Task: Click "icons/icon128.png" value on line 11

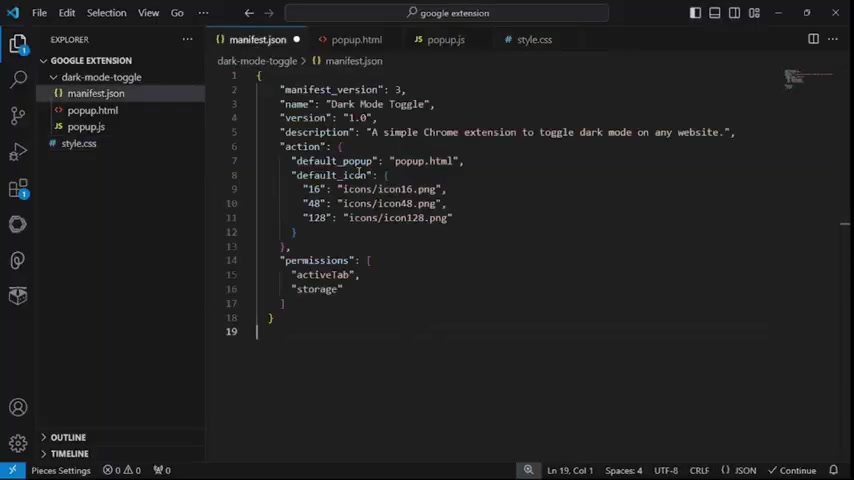Action: [x=398, y=218]
